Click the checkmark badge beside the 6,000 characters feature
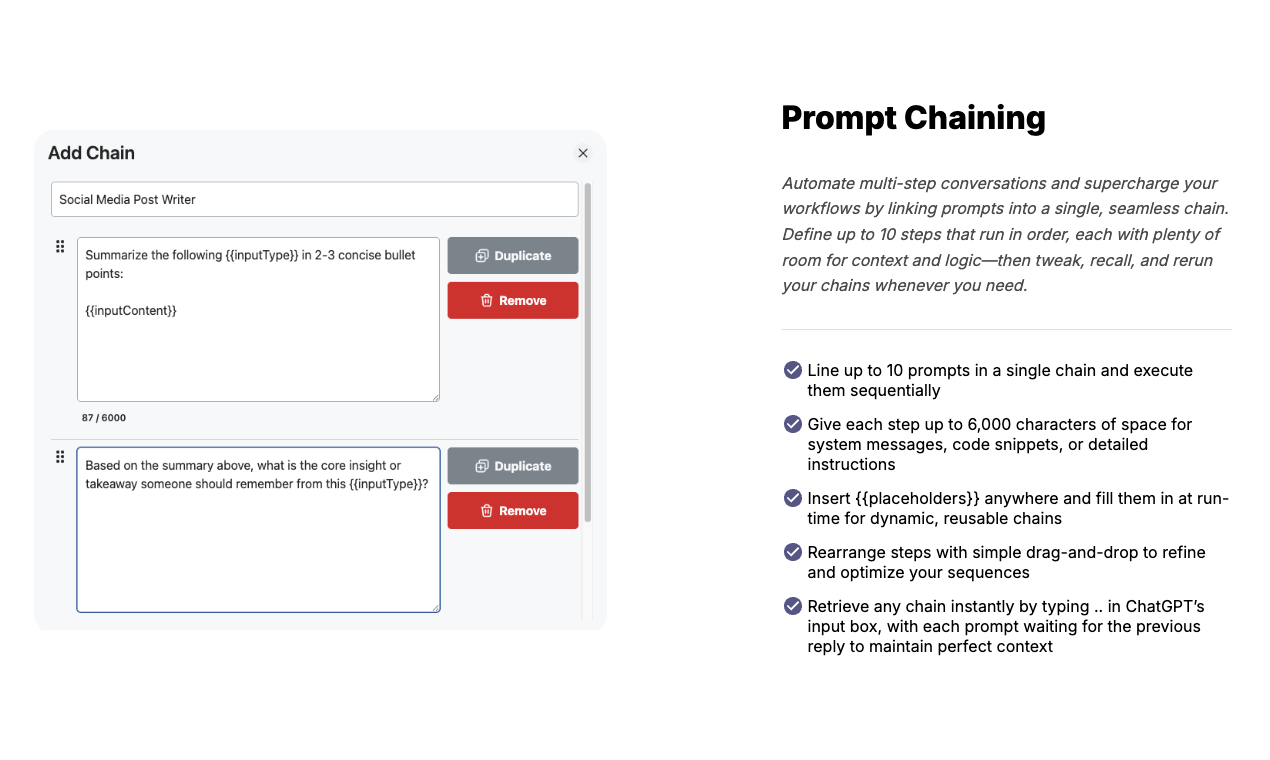1270x760 pixels. [792, 423]
